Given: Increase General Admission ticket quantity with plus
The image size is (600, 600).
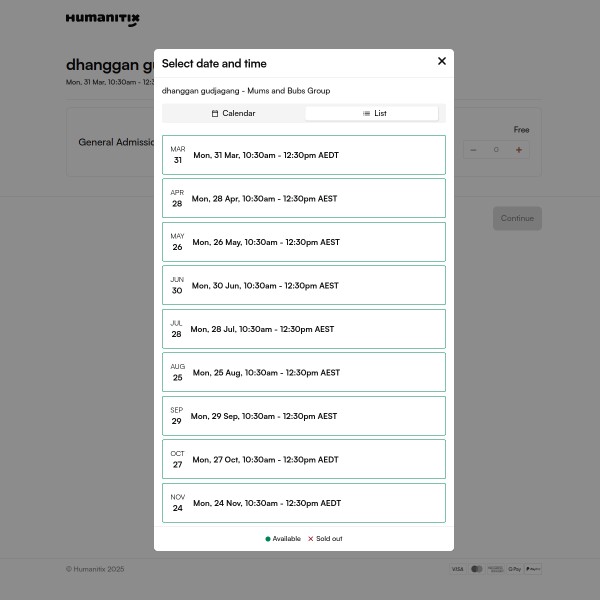Looking at the screenshot, I should point(519,150).
